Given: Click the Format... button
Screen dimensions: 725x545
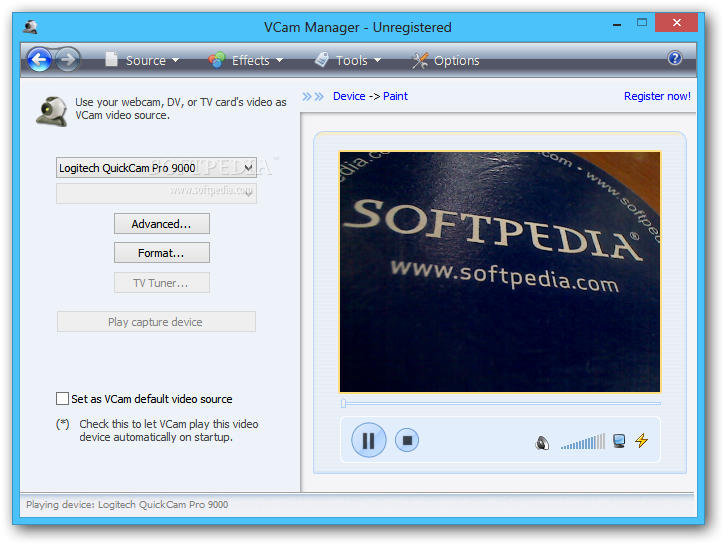Looking at the screenshot, I should point(162,253).
